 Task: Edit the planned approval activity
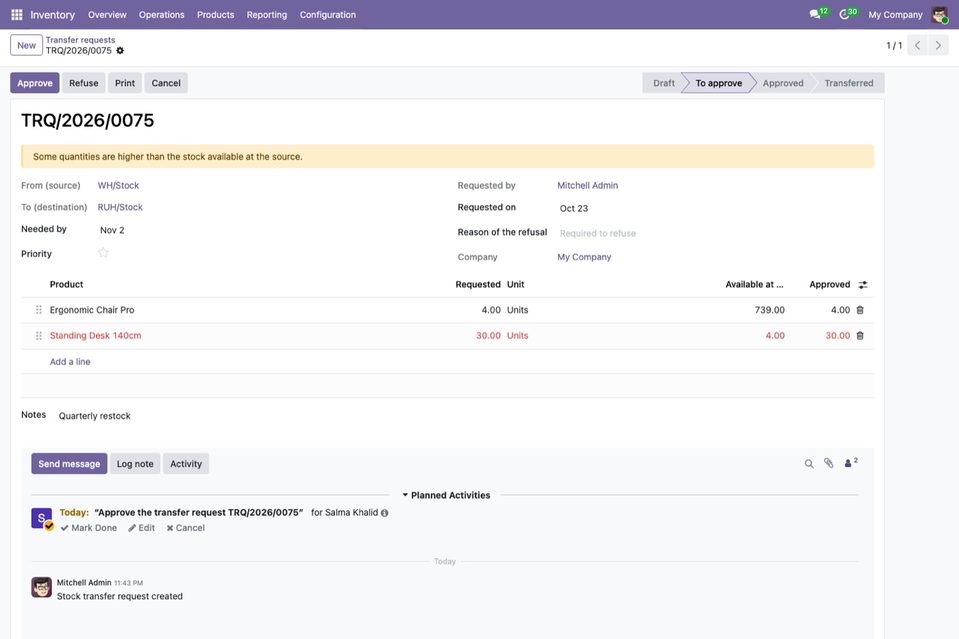click(x=141, y=528)
